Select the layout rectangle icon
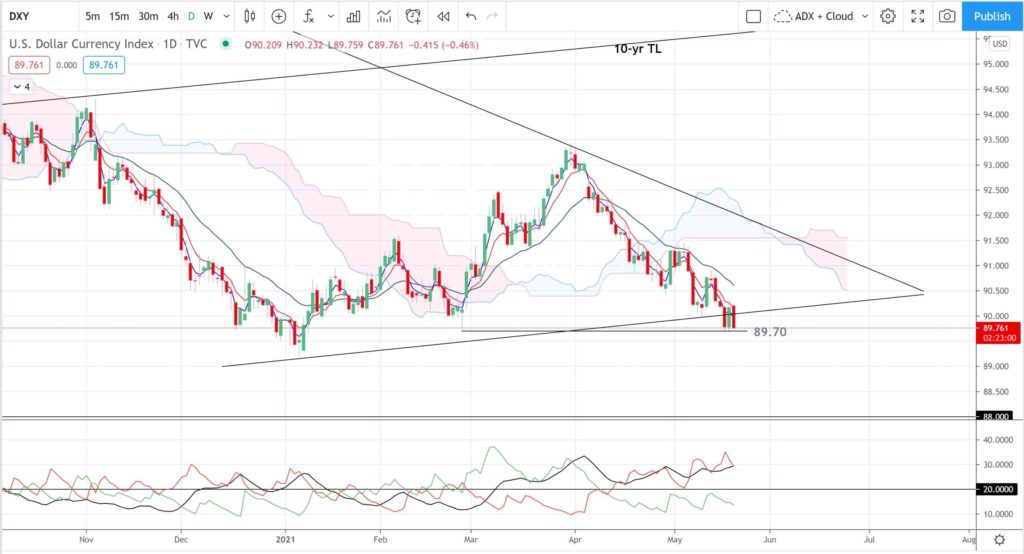The width and height of the screenshot is (1024, 554). pyautogui.click(x=753, y=16)
